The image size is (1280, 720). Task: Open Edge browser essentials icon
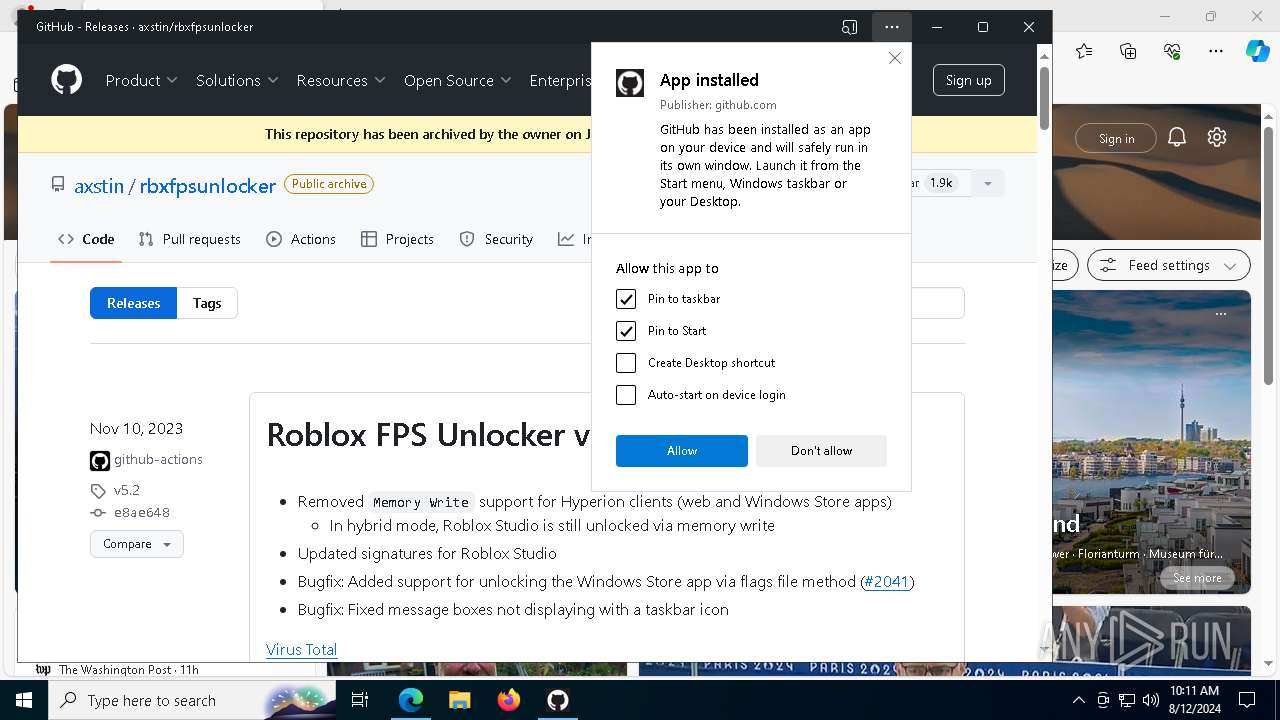(x=1172, y=51)
